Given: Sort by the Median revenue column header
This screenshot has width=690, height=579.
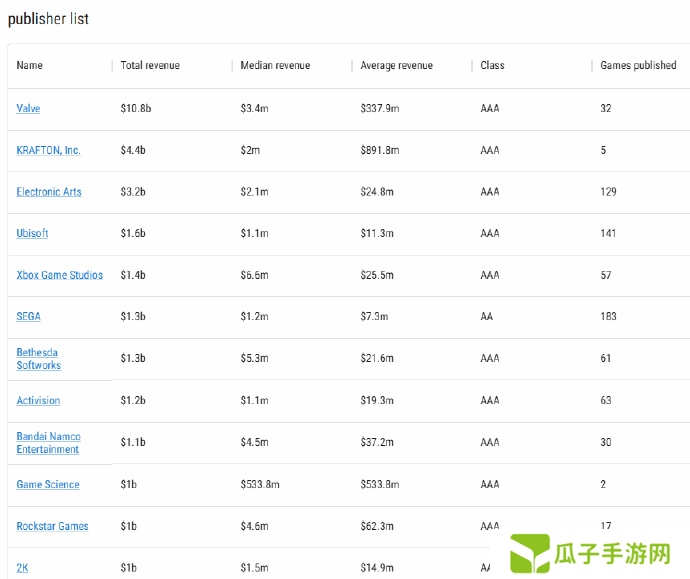Looking at the screenshot, I should click(275, 65).
